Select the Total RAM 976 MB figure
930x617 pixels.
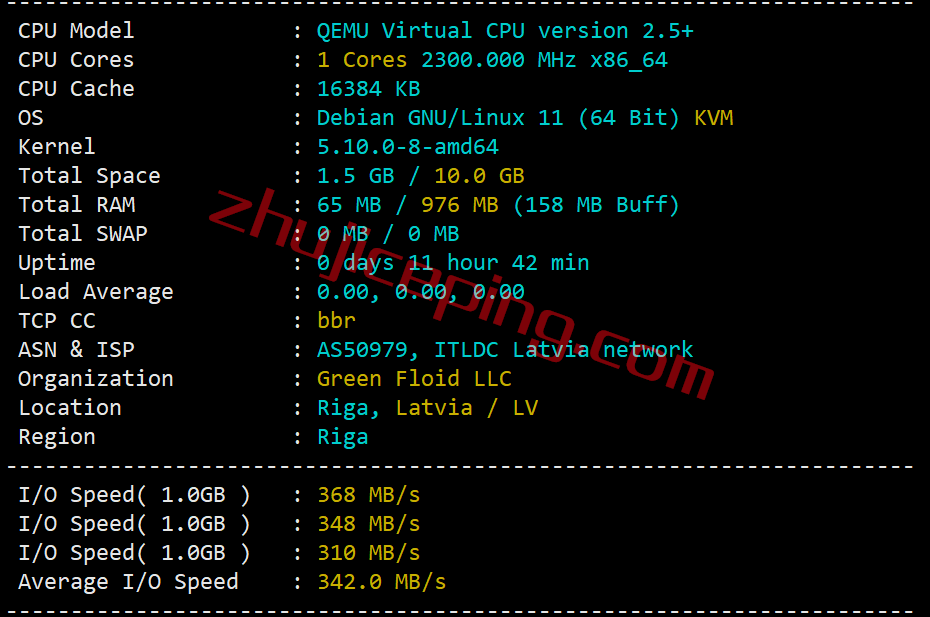pos(459,205)
